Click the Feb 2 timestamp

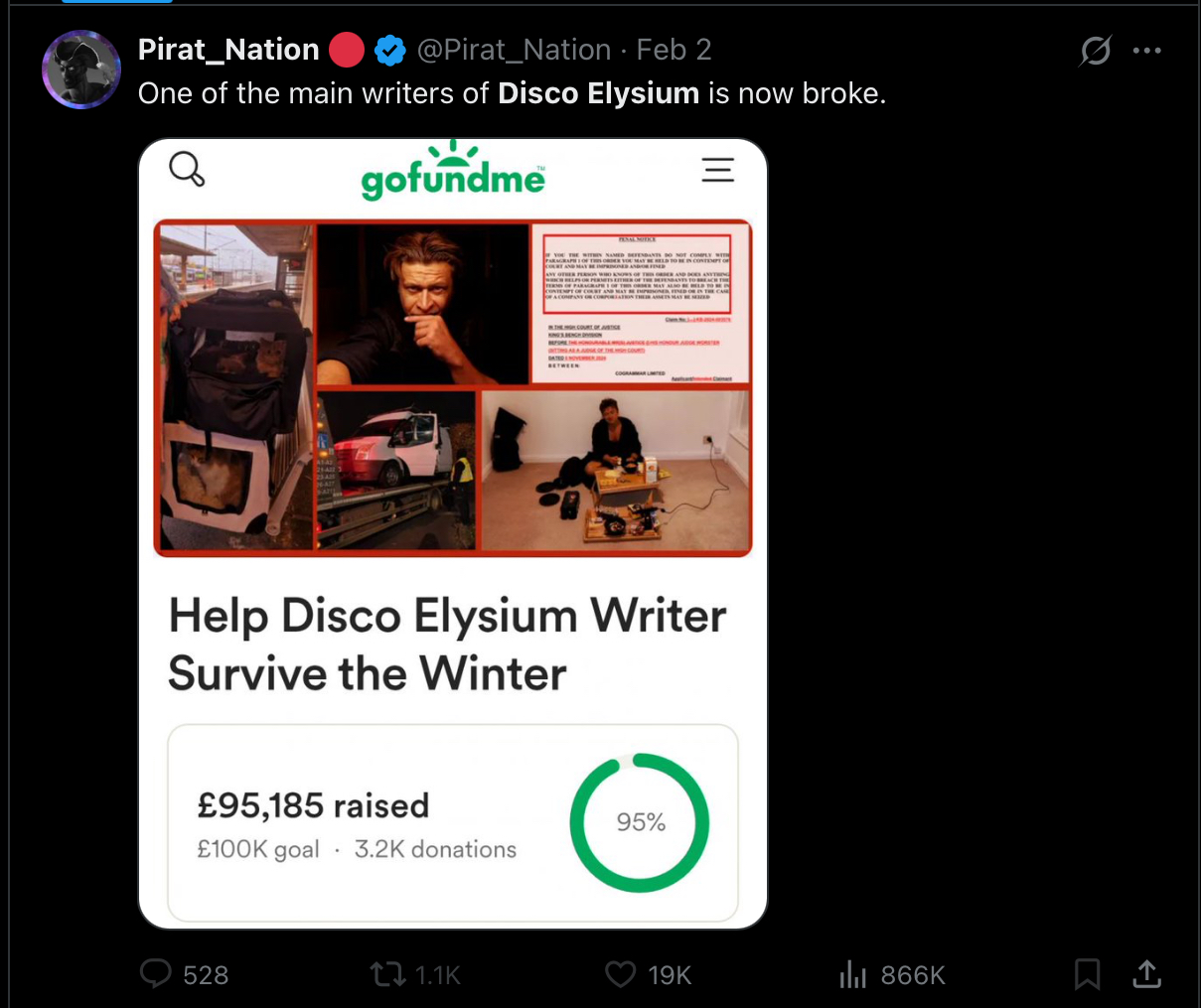[674, 50]
